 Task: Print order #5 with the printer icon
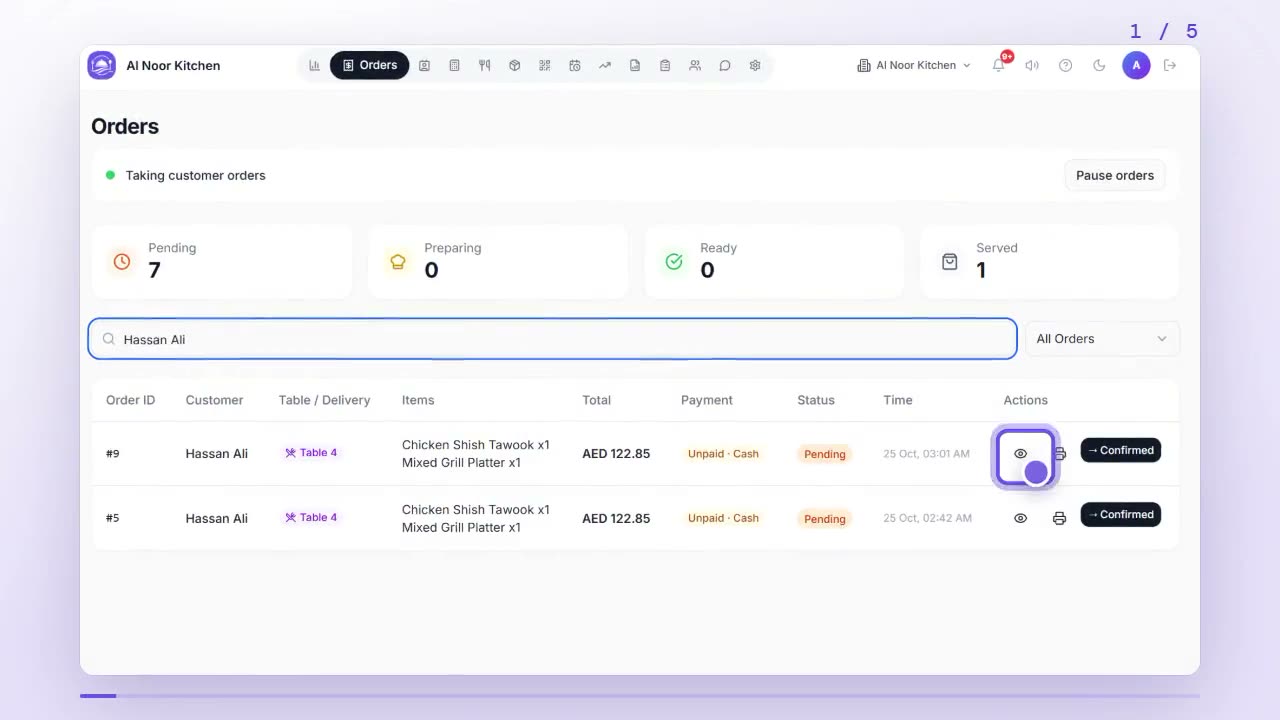coord(1059,518)
